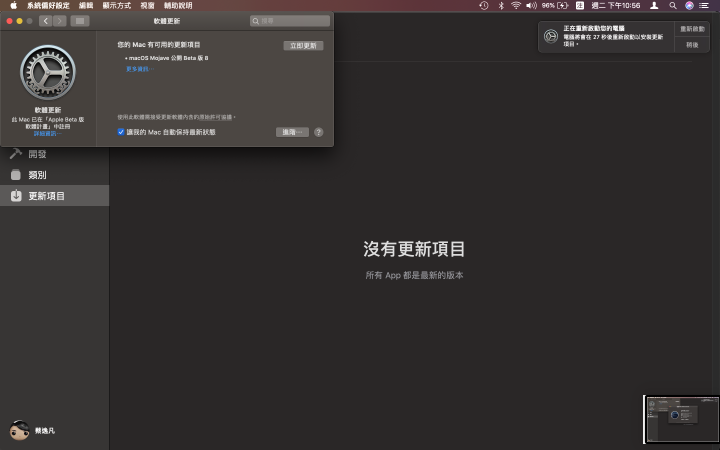Click the Time Machine menu bar icon
This screenshot has width=720, height=450.
pyautogui.click(x=484, y=6)
